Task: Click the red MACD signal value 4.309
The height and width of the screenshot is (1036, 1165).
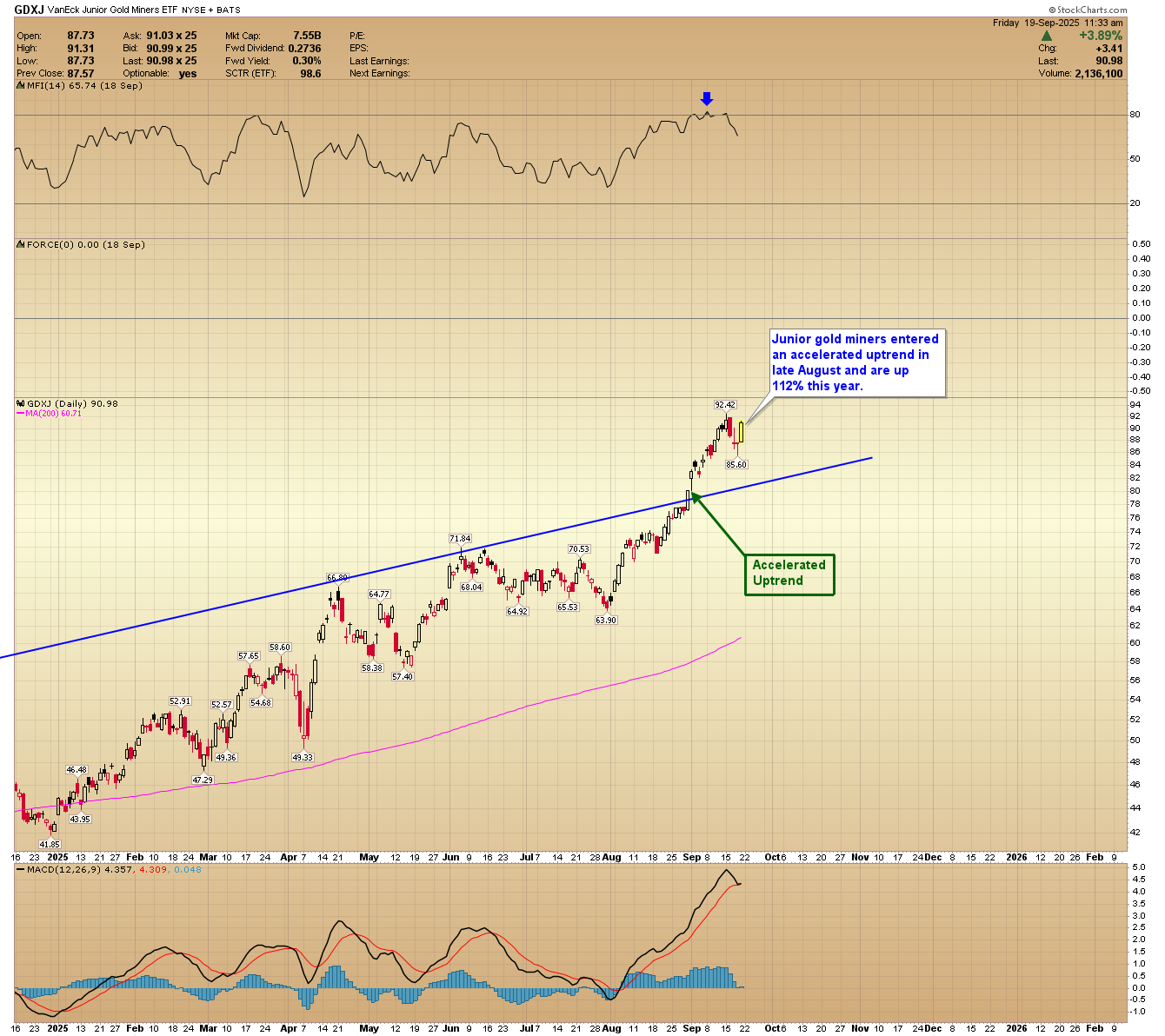Action: pos(153,869)
